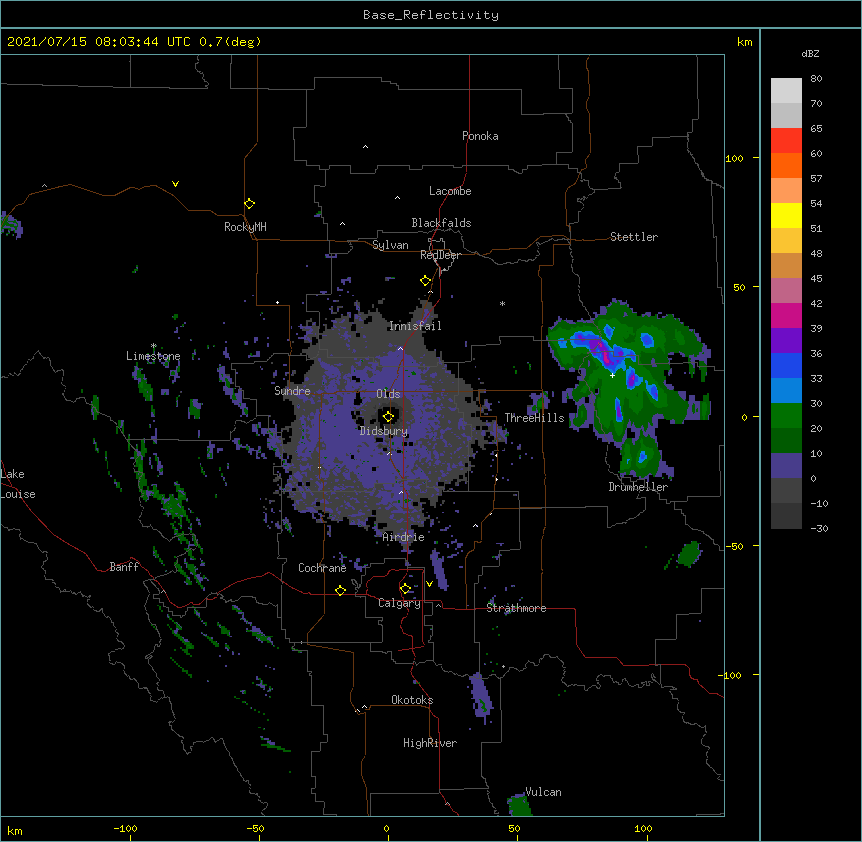862x842 pixels.
Task: Click the -30 value on the dBZ scale
Action: [x=819, y=528]
